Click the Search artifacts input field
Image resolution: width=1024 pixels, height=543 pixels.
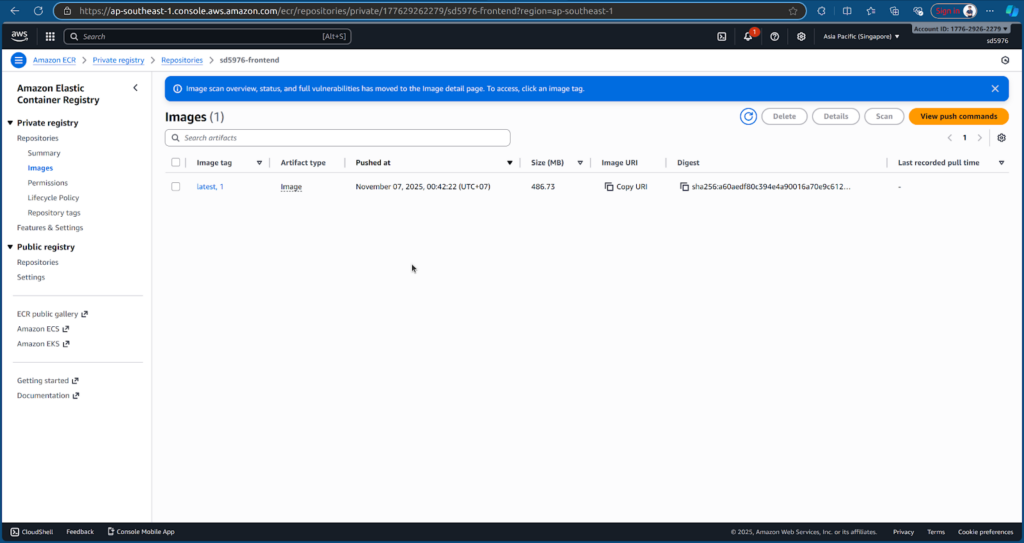click(x=338, y=138)
